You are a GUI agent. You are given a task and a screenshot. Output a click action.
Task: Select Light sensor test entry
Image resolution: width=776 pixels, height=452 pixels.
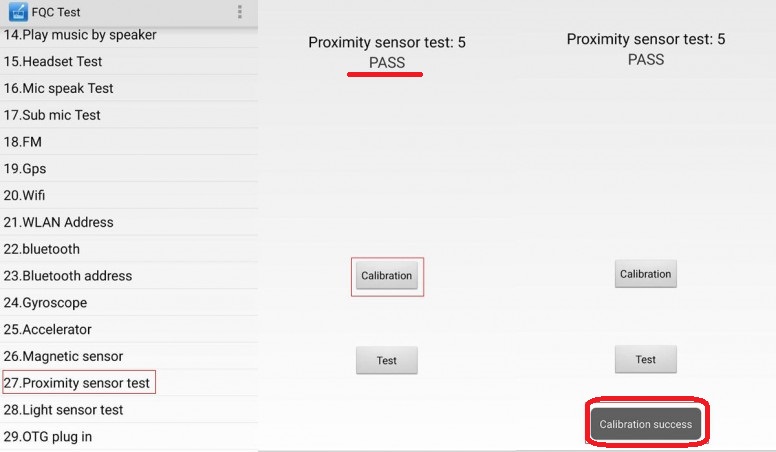click(x=63, y=410)
